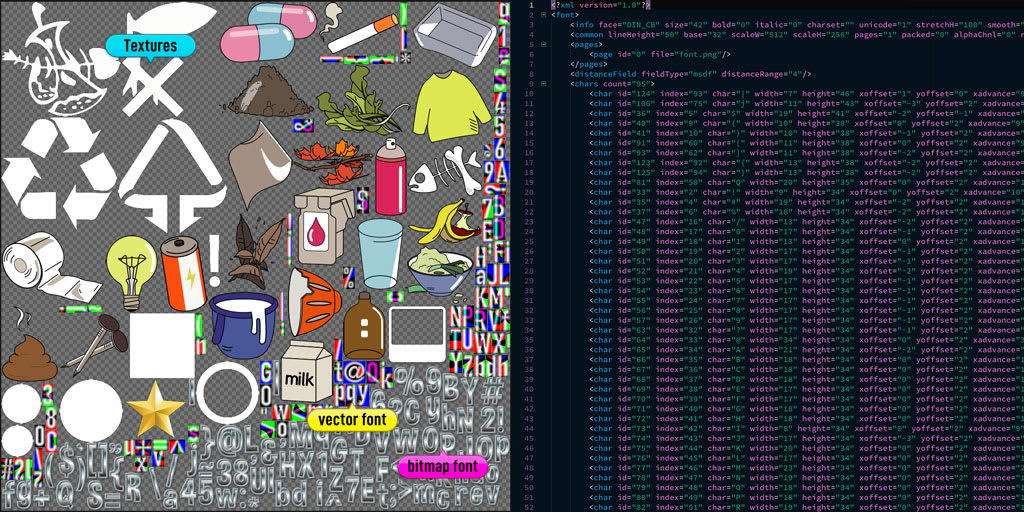Click the empty blue glass cup sprite
This screenshot has height=512, width=1024.
point(380,253)
